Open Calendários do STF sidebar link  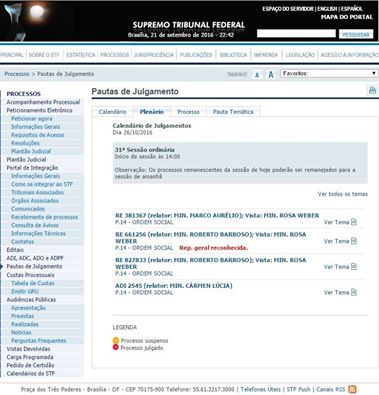(31, 373)
